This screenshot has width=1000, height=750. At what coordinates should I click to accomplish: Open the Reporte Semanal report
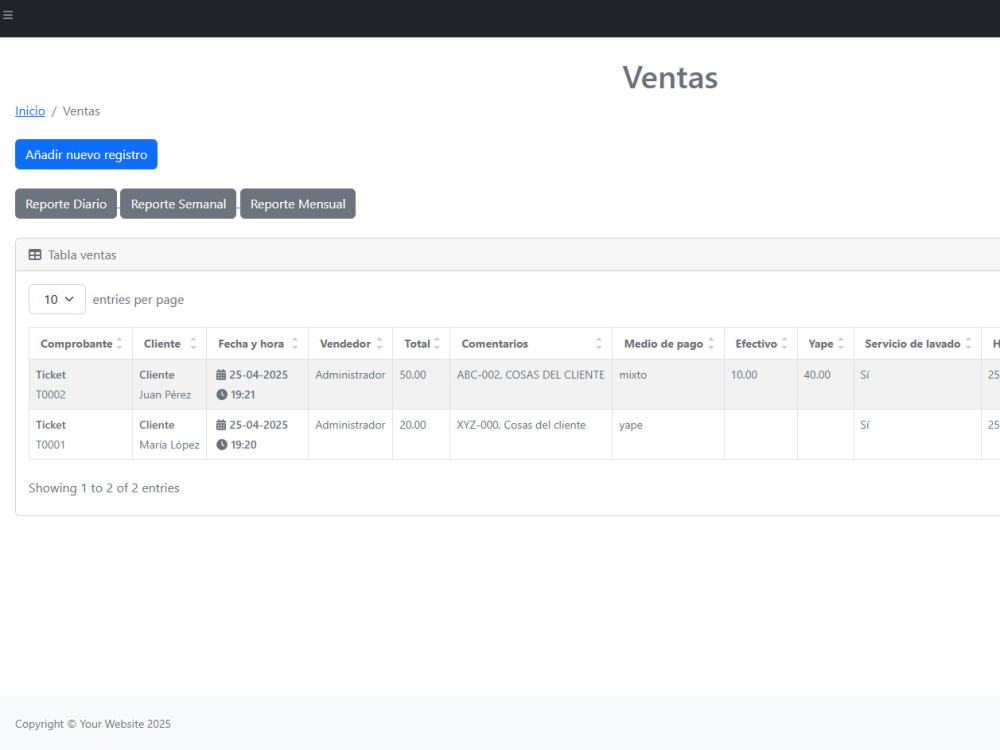point(178,204)
